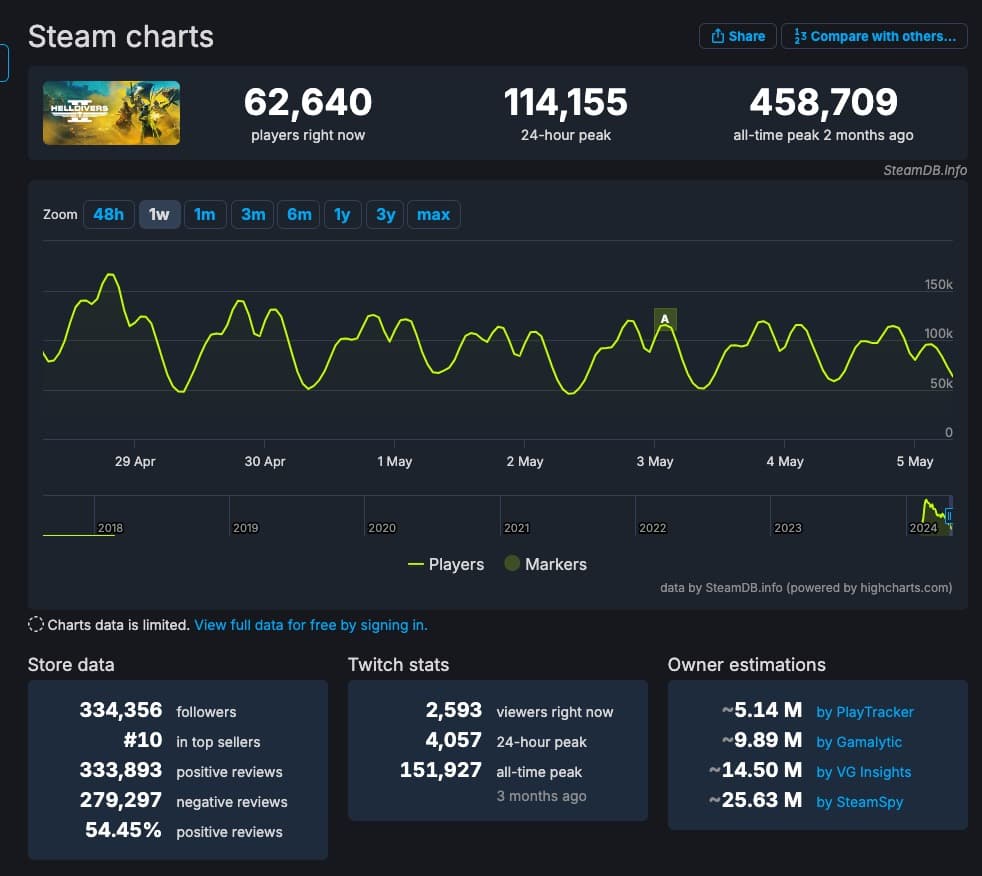
Task: Click the ~5.14 M owner estimate
Action: coord(762,710)
